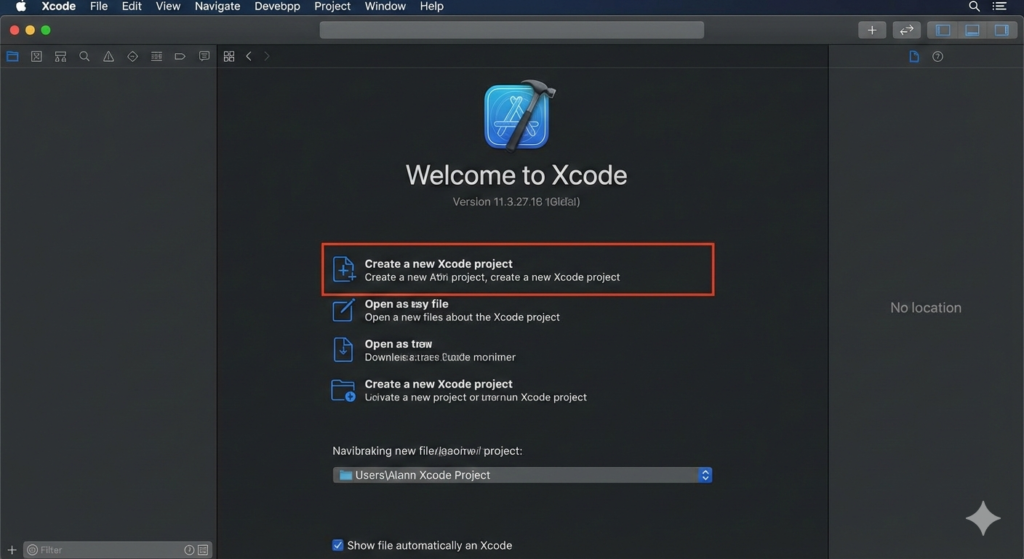Open the Breakpoint navigator tag icon
The height and width of the screenshot is (559, 1024).
click(180, 57)
